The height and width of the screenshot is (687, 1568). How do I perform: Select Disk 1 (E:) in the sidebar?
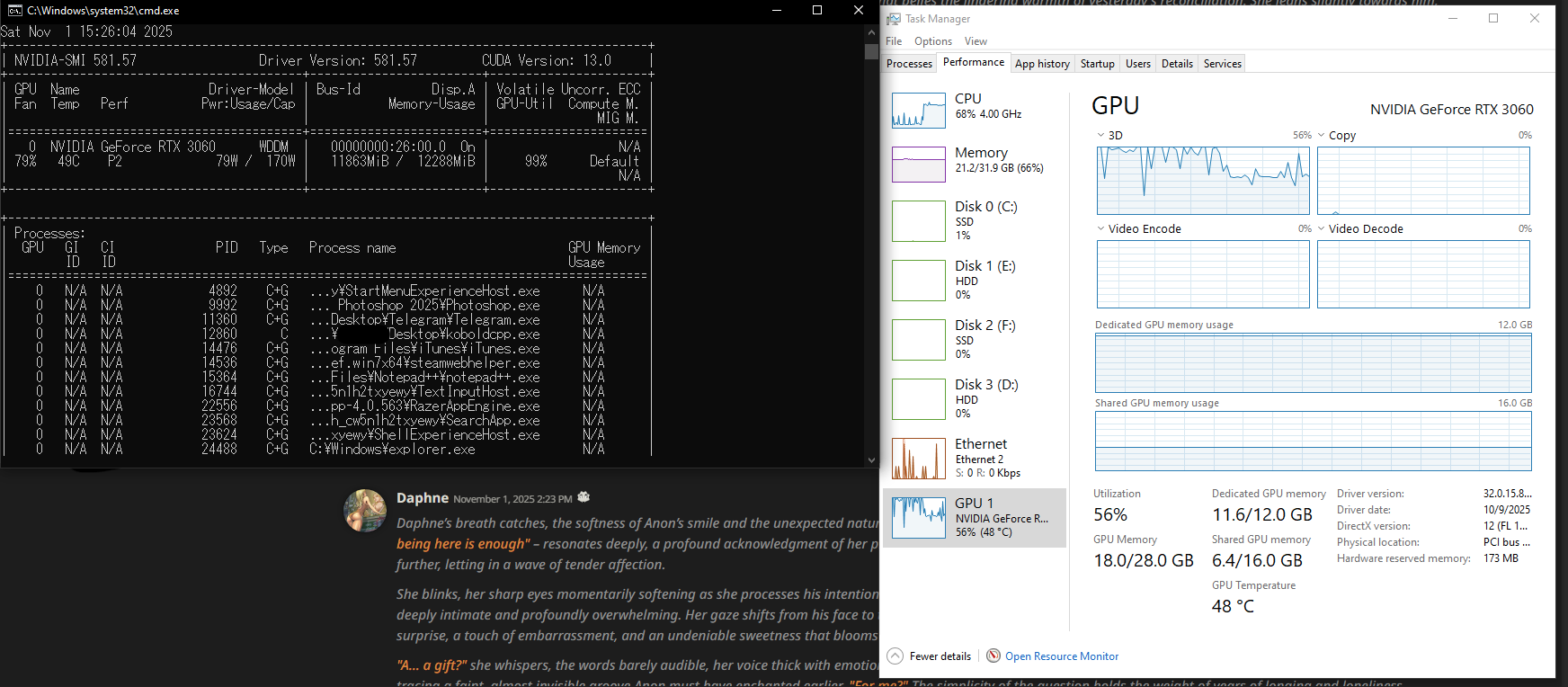click(975, 280)
